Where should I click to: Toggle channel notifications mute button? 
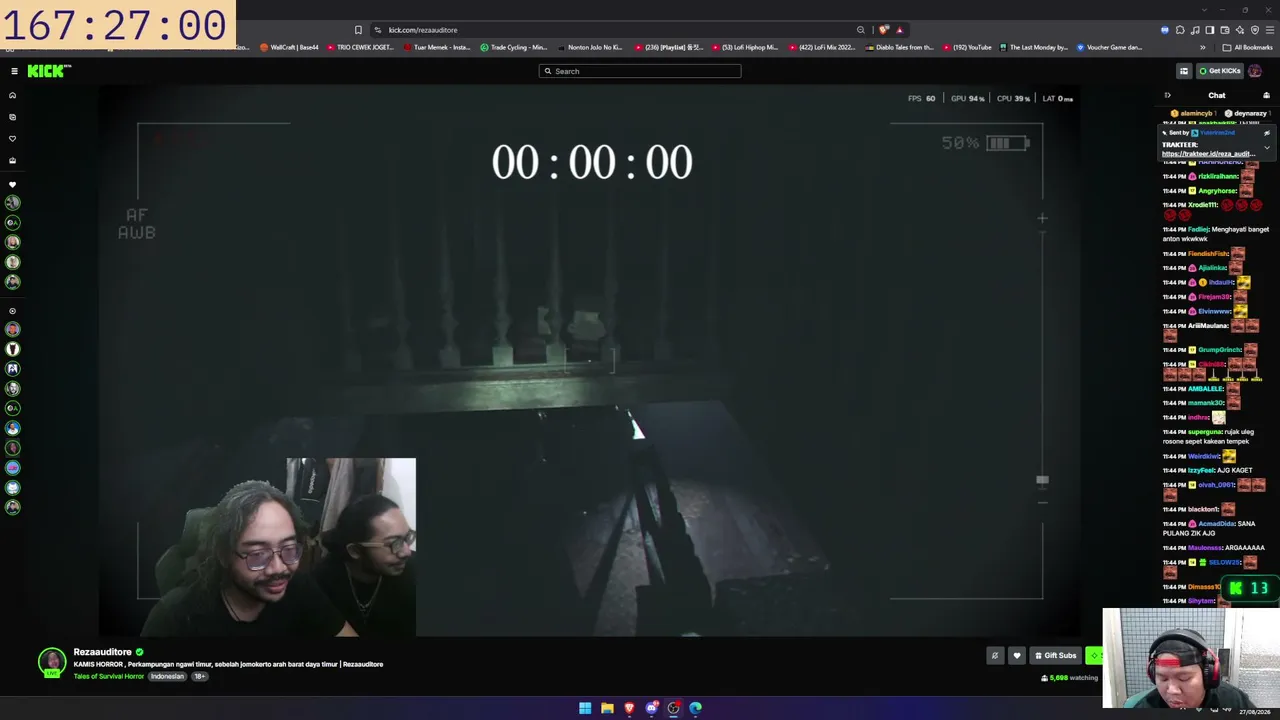tap(995, 656)
